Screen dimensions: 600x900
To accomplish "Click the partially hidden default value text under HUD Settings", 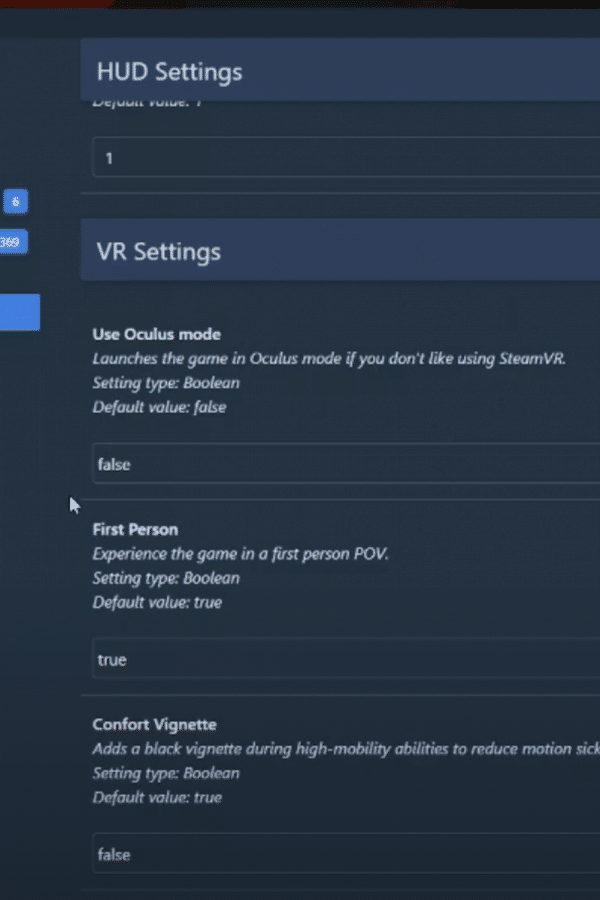I will 148,103.
